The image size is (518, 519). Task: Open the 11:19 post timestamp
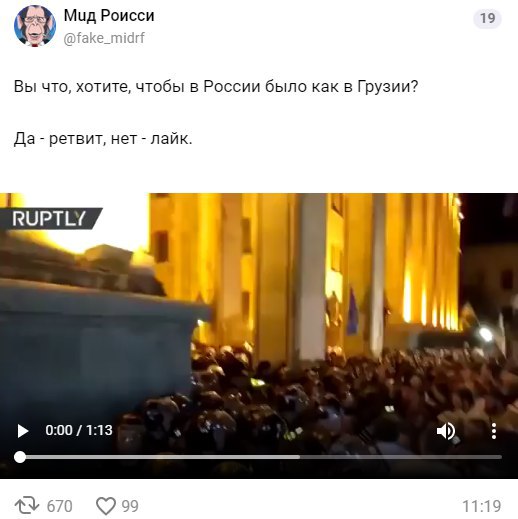482,506
